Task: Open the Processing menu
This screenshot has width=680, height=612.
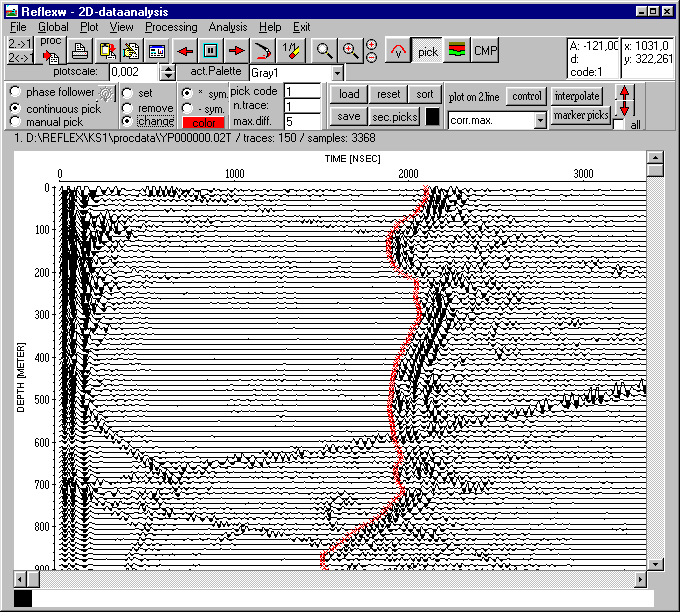Action: 170,27
